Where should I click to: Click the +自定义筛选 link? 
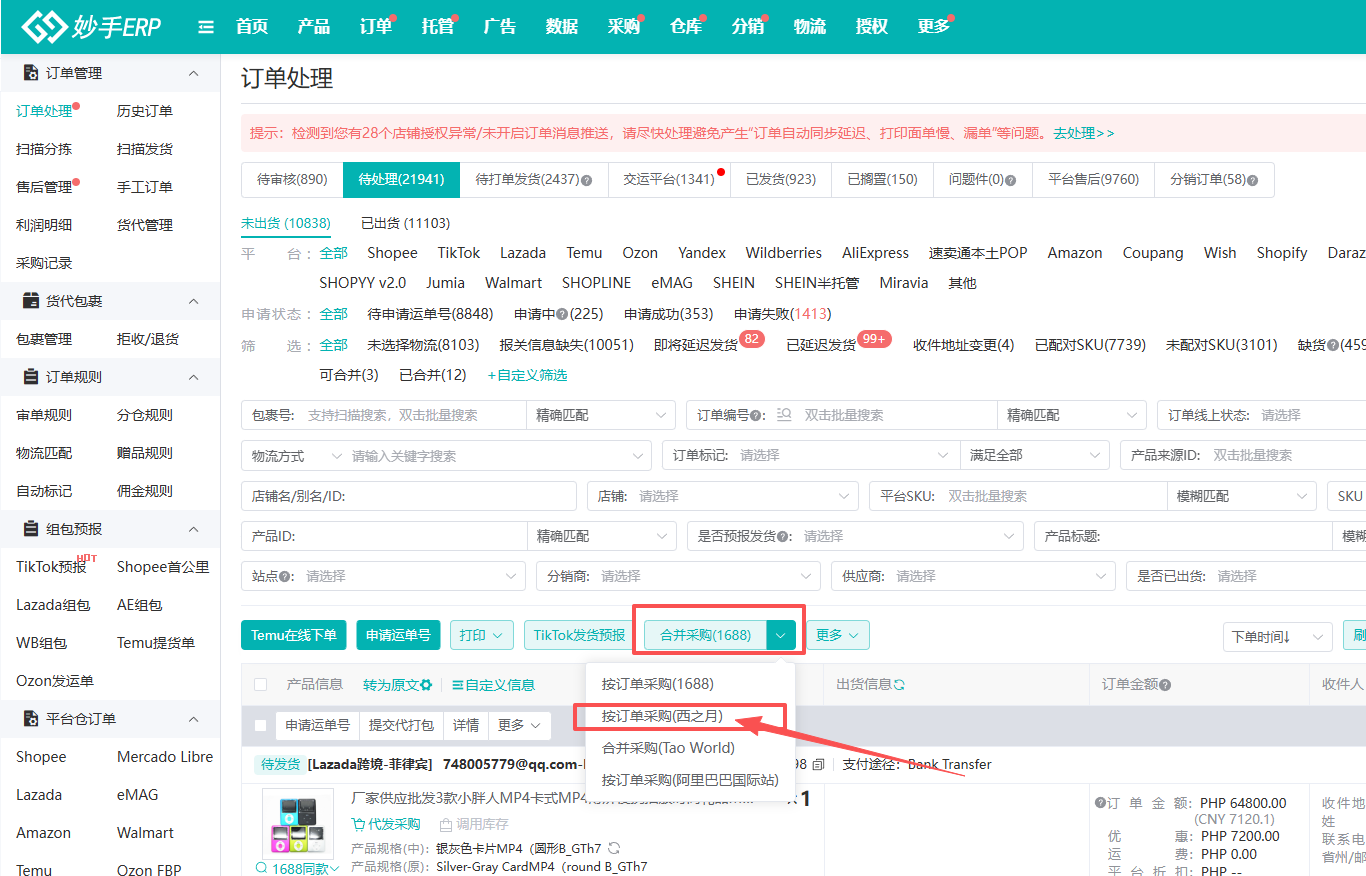[527, 375]
